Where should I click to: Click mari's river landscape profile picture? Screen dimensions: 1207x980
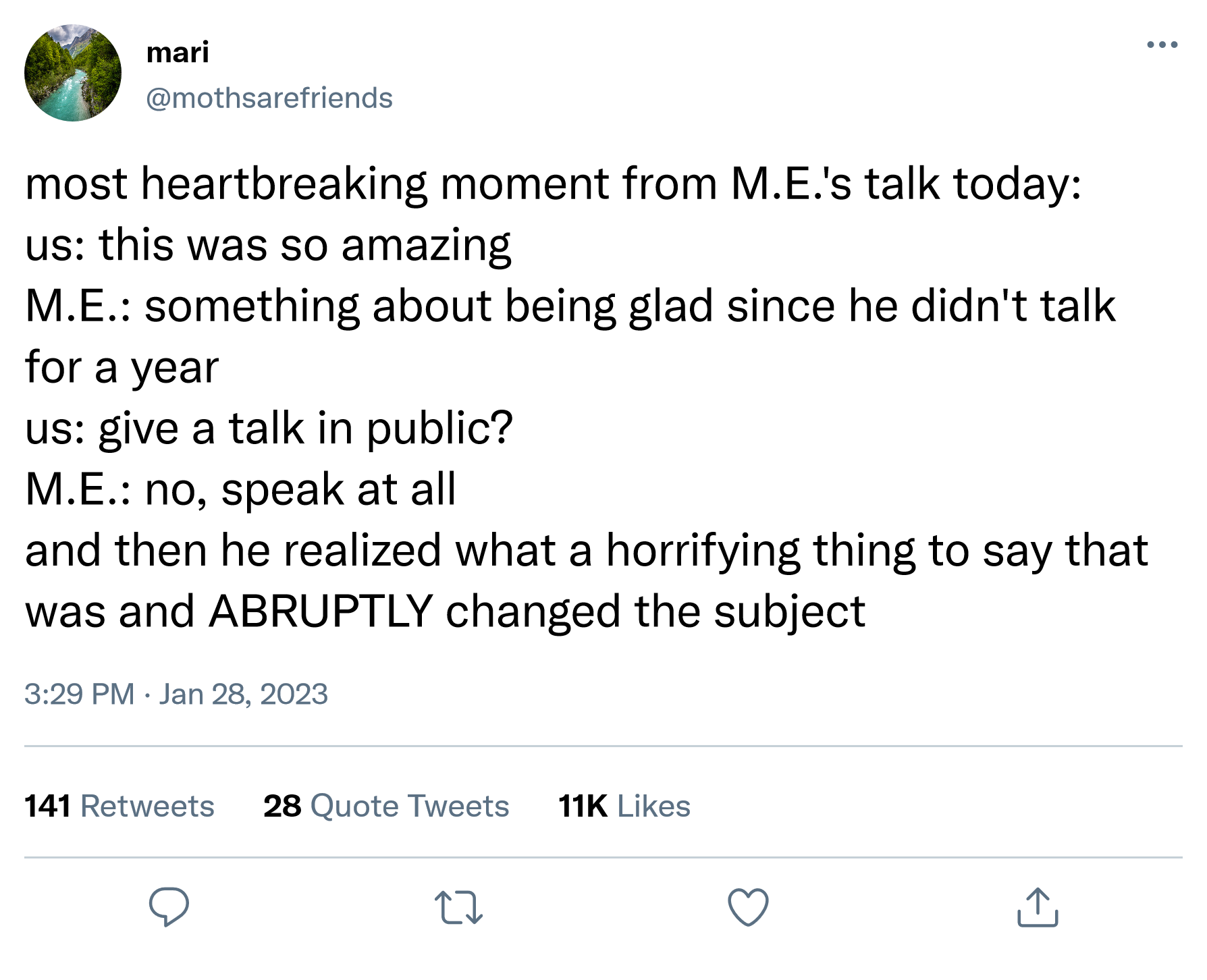click(73, 73)
